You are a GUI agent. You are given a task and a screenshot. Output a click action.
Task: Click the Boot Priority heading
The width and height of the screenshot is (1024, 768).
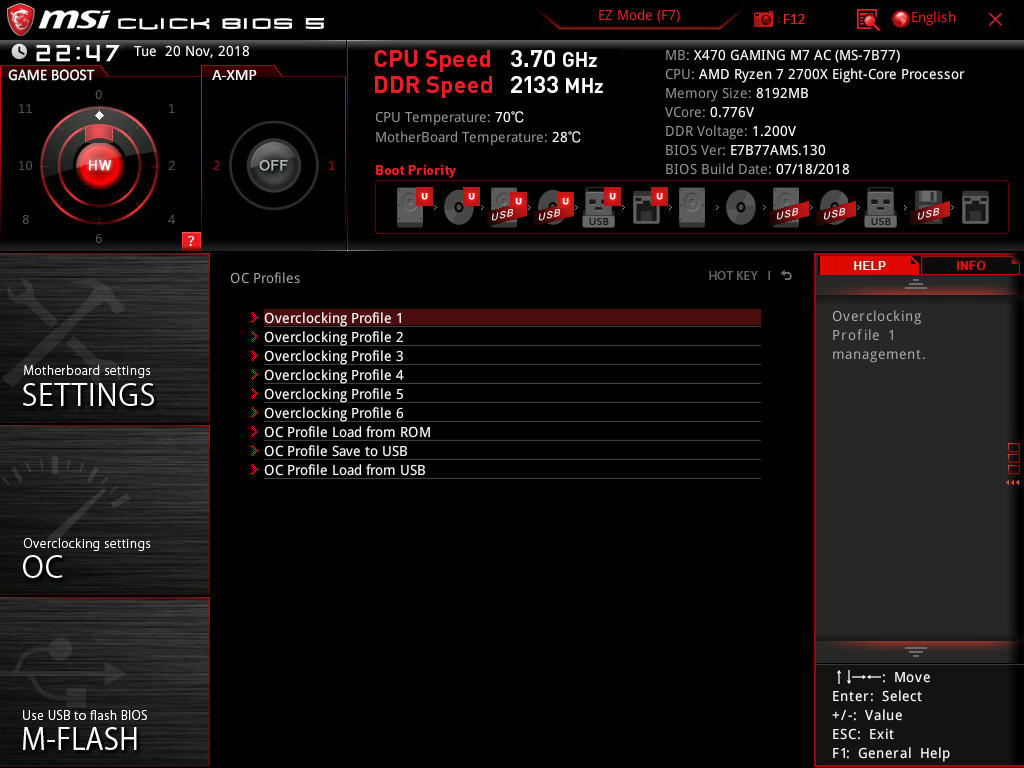coord(415,170)
